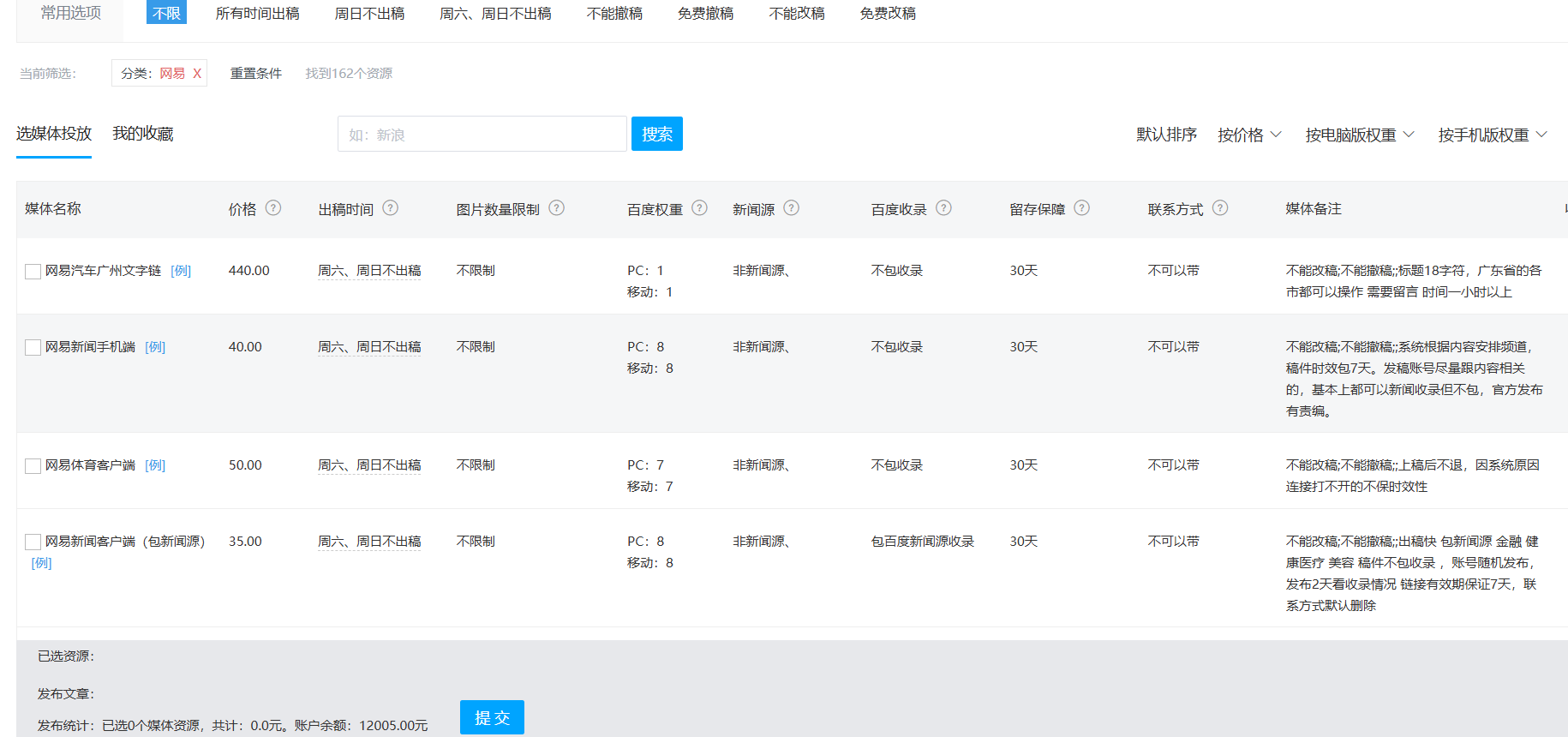Click the help icon next to 出稿时间
Image resolution: width=1568 pixels, height=737 pixels.
(x=391, y=208)
